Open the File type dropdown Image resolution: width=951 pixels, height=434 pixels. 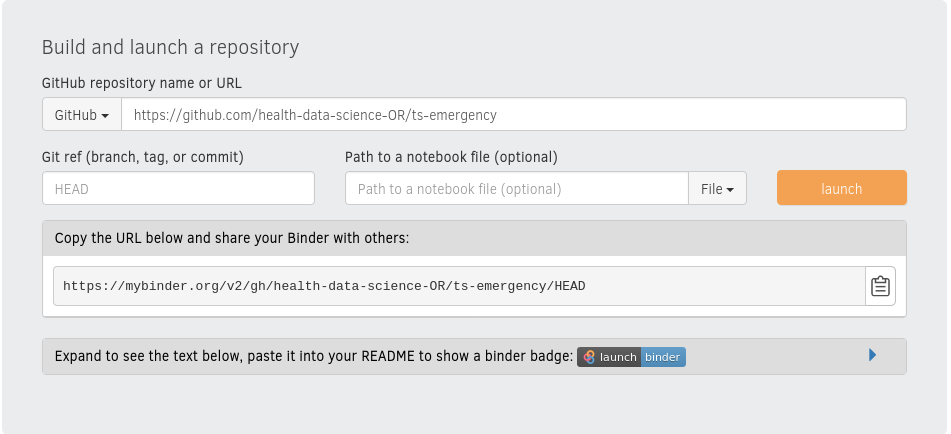point(717,189)
